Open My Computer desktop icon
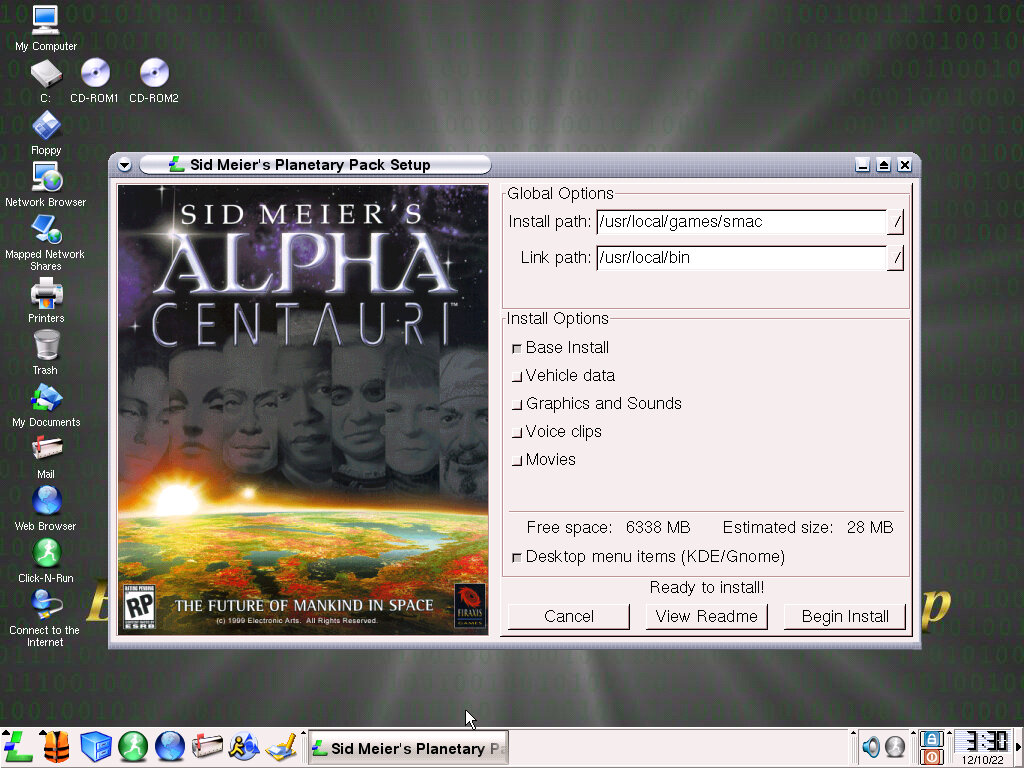The width and height of the screenshot is (1024, 768). click(x=45, y=20)
